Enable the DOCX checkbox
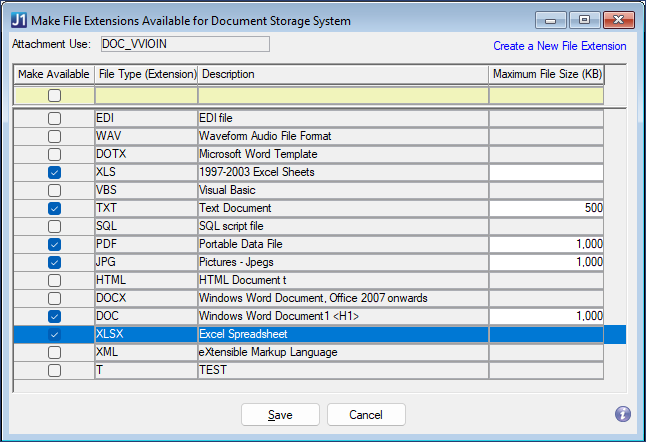Image resolution: width=646 pixels, height=442 pixels. point(54,298)
